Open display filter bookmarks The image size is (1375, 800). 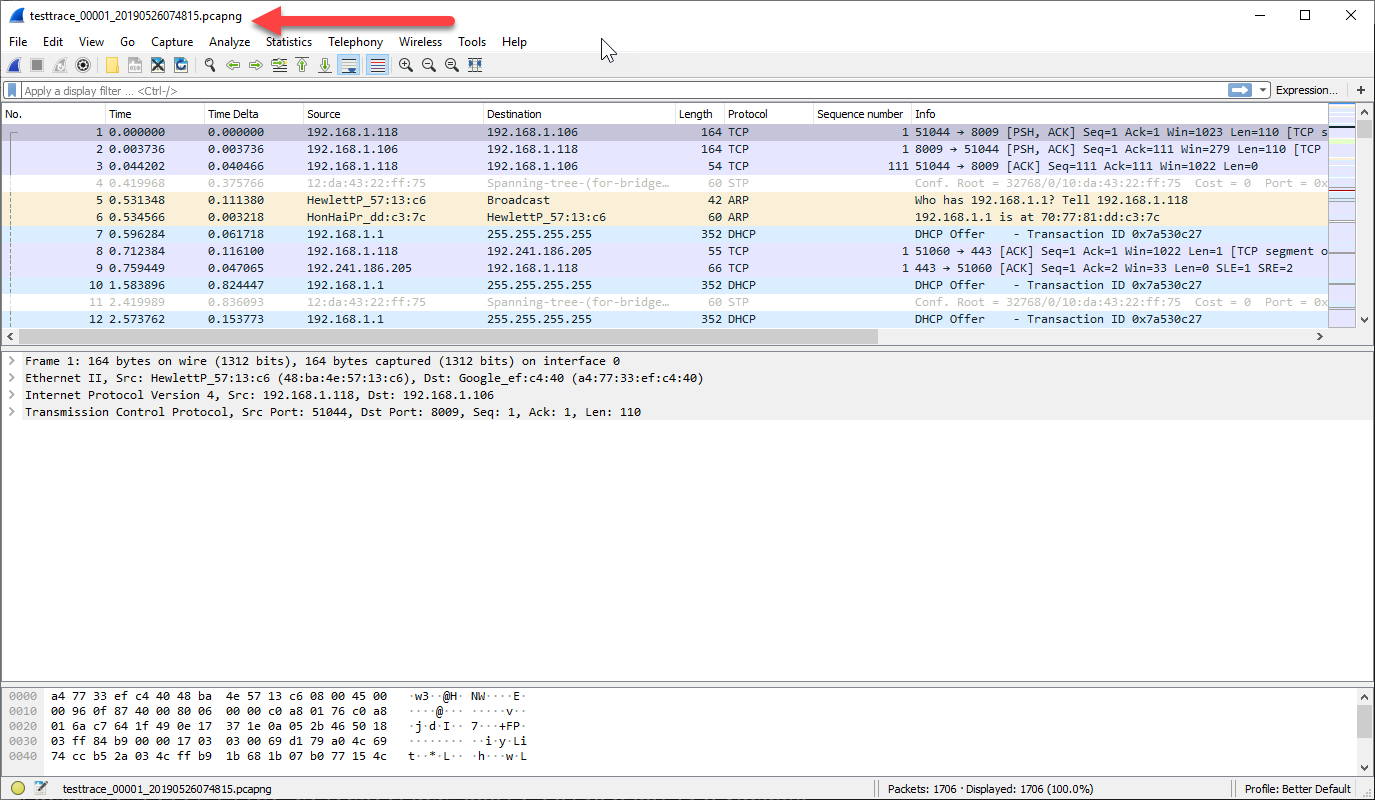click(12, 89)
